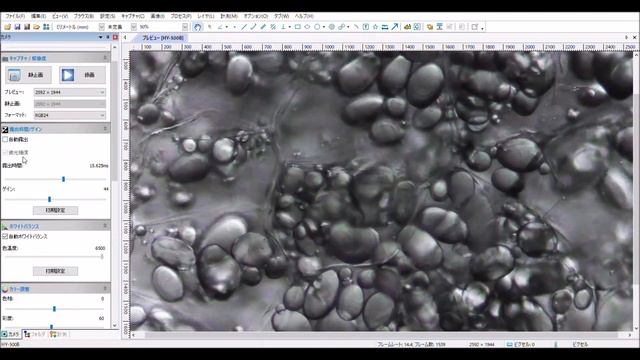Enable the 自動露出 auto exposure checkbox

(5, 140)
